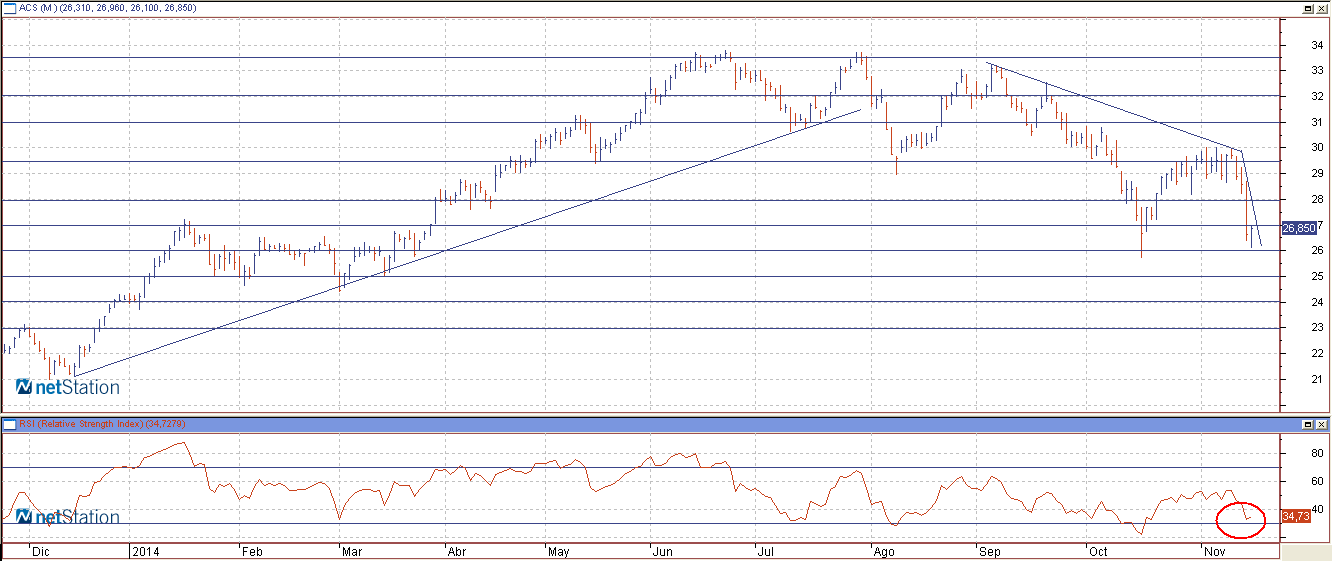
Task: Click the 80 RSI axis label
Action: point(1318,452)
